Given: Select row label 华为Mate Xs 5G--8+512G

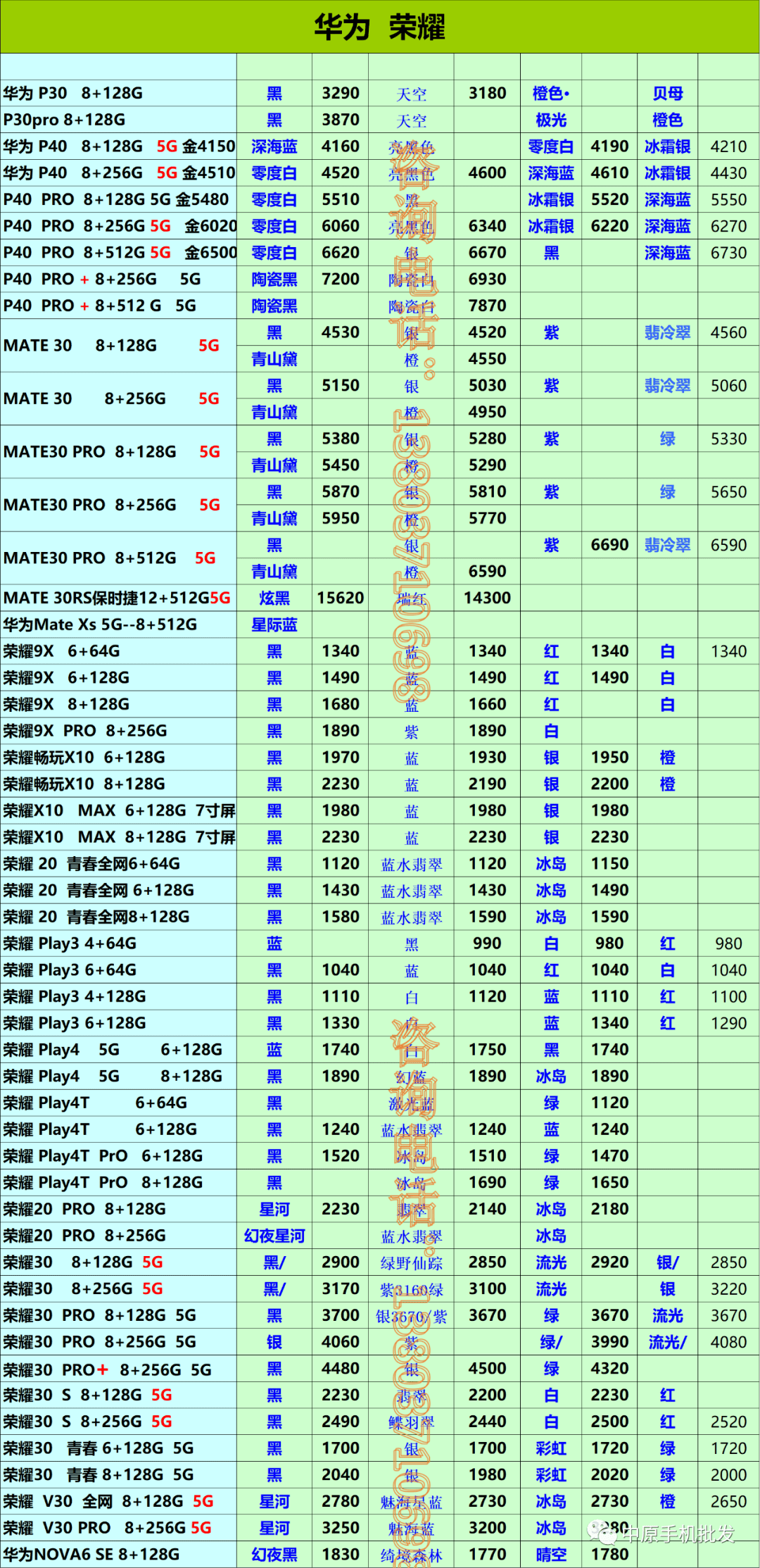Looking at the screenshot, I should pos(100,625).
